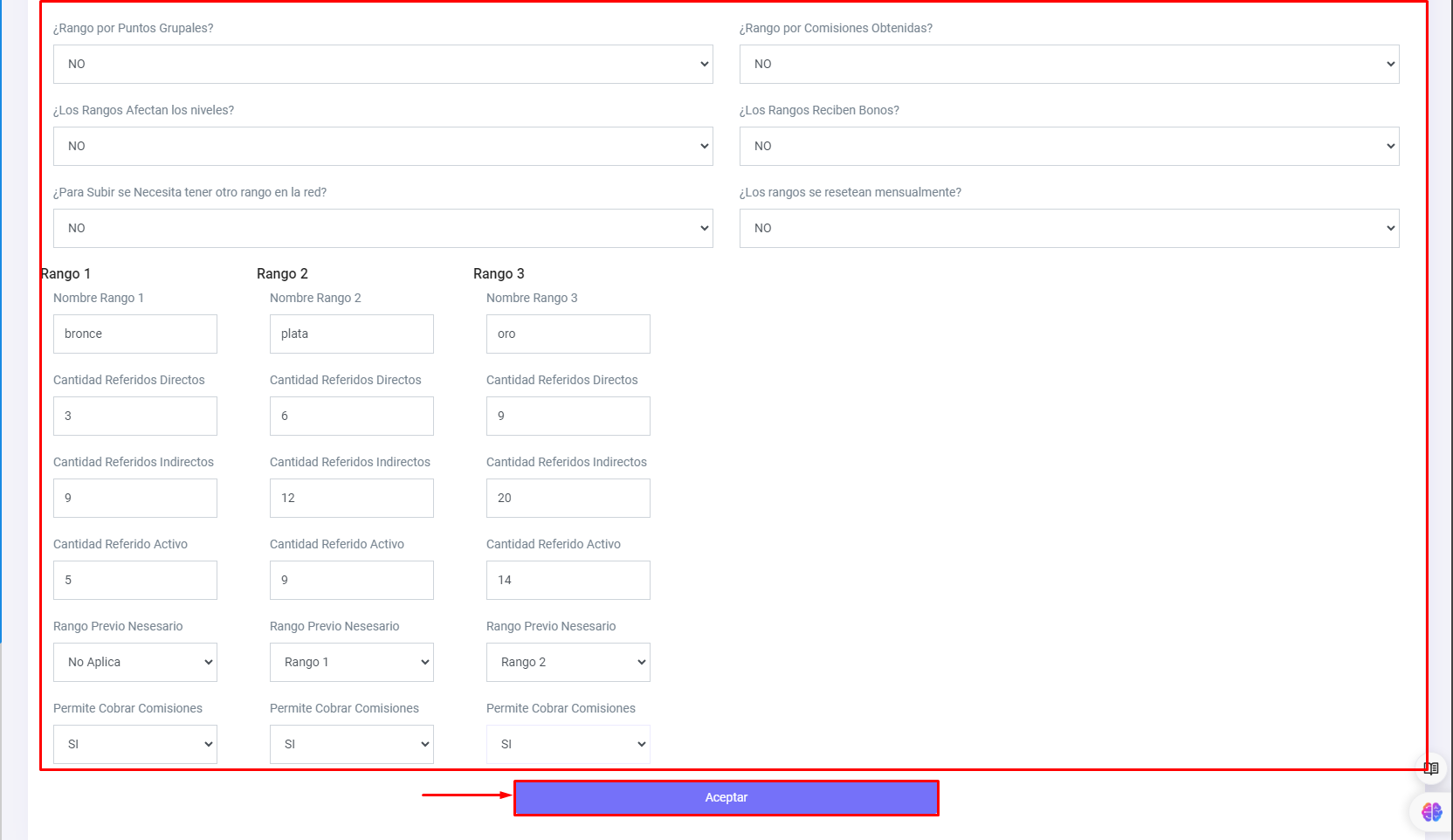Click the Nombre Rango 1 field containing bronce

coord(135,334)
